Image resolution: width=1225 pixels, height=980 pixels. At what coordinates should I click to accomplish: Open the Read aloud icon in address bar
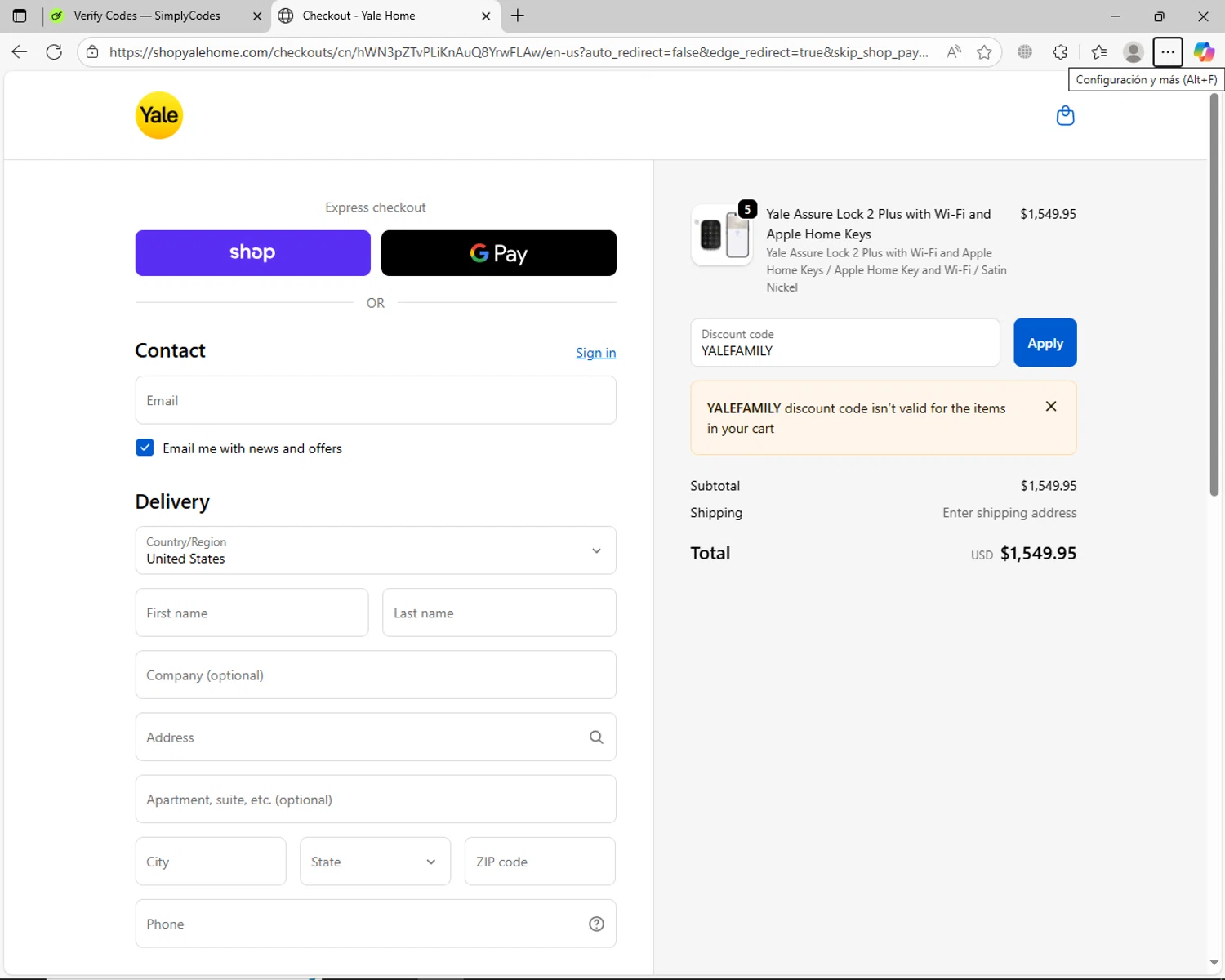coord(953,52)
